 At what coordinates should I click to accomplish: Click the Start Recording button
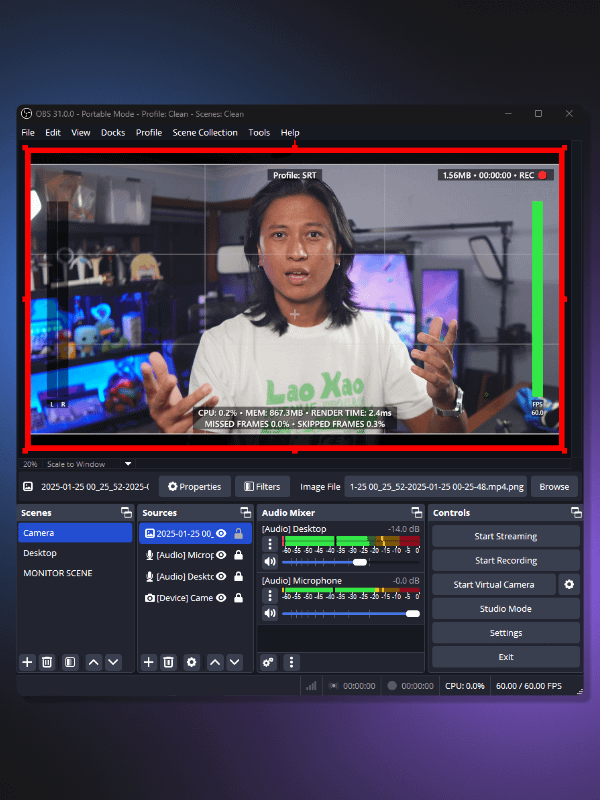click(505, 561)
